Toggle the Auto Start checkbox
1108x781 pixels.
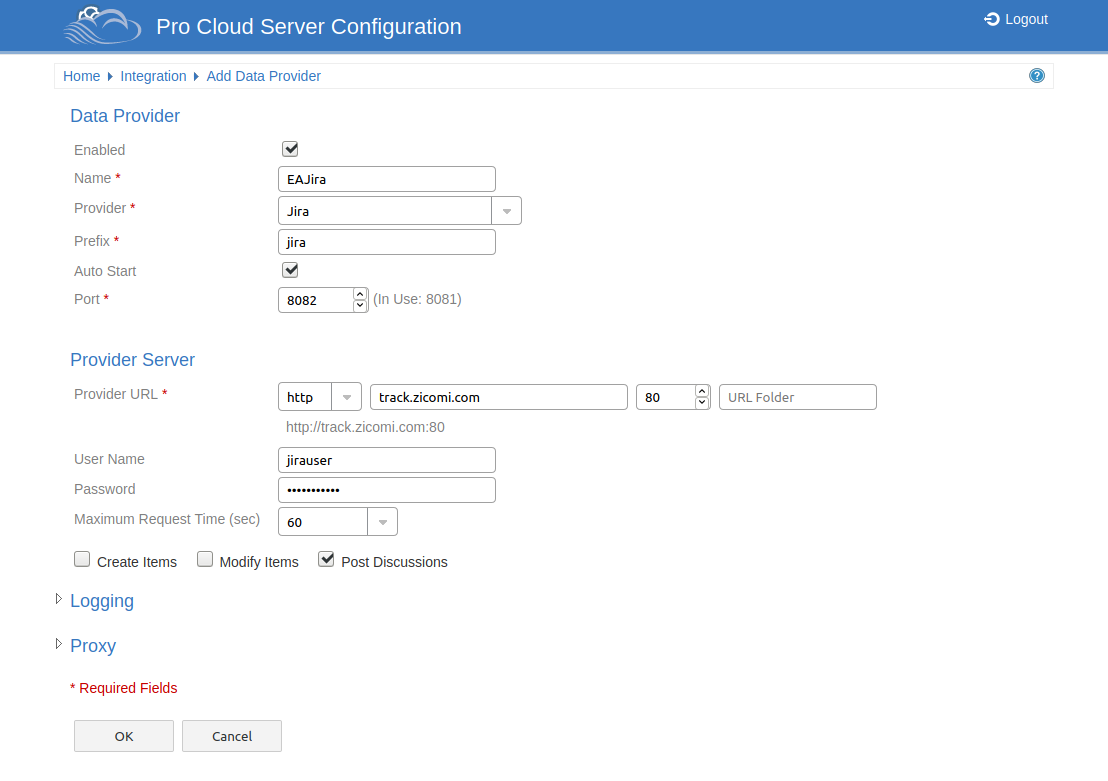tap(290, 270)
